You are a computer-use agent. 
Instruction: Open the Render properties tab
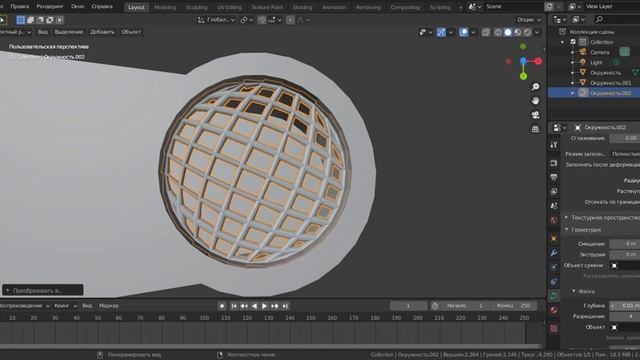(x=554, y=163)
